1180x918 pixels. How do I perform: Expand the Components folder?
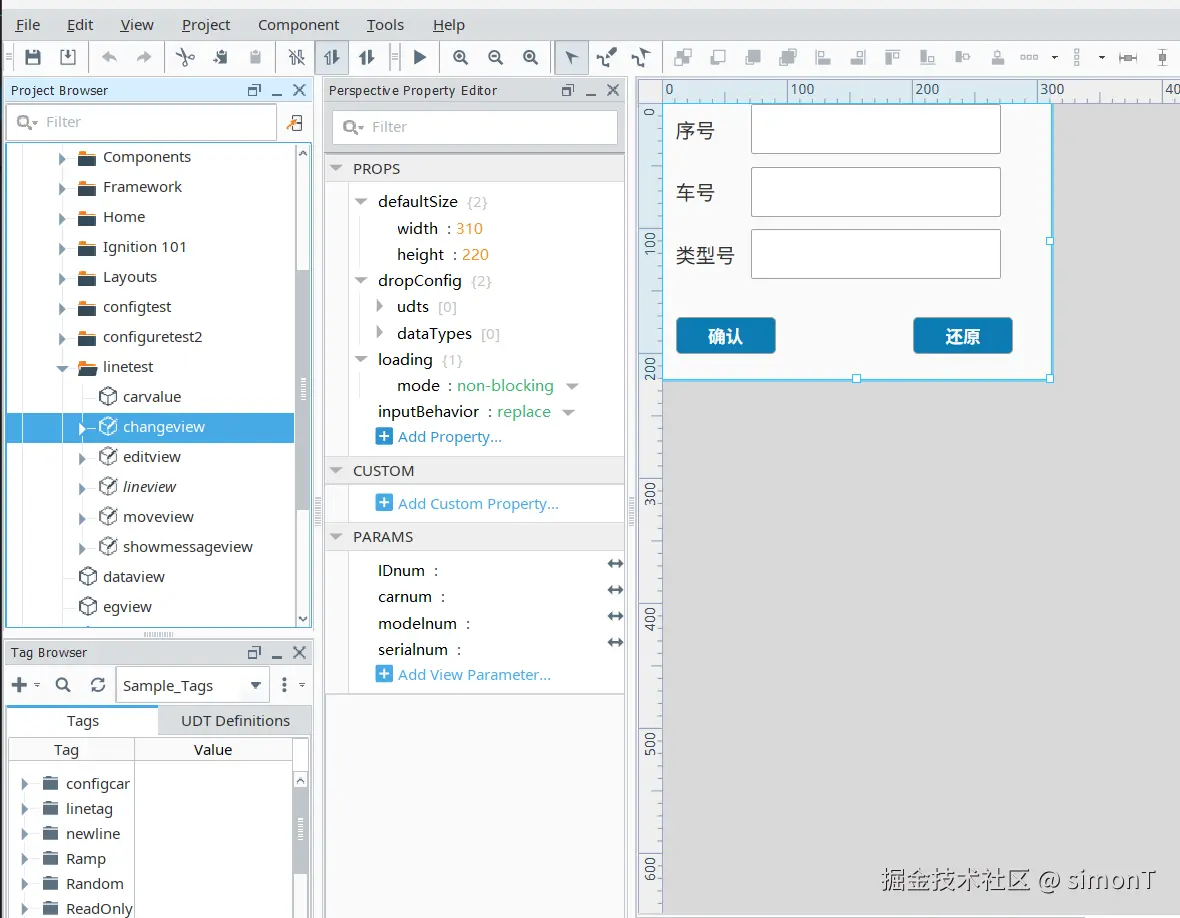(x=62, y=158)
